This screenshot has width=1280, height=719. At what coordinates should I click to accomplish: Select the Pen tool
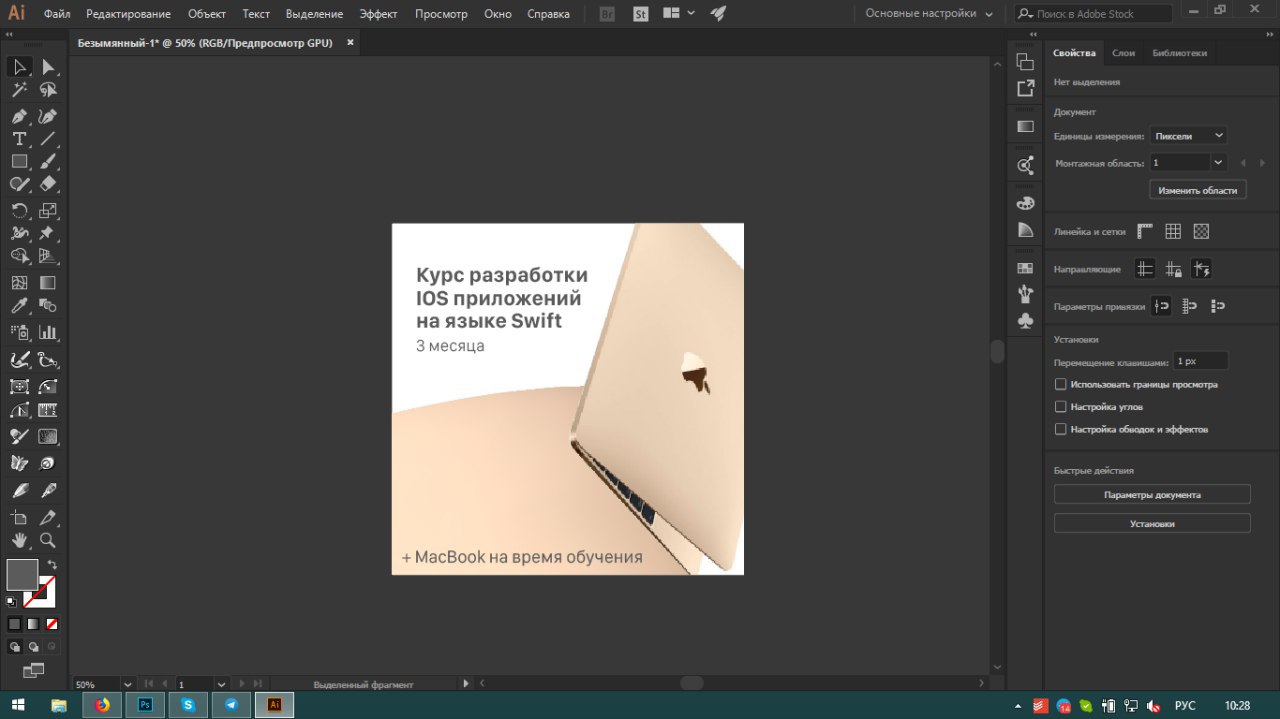coord(19,116)
